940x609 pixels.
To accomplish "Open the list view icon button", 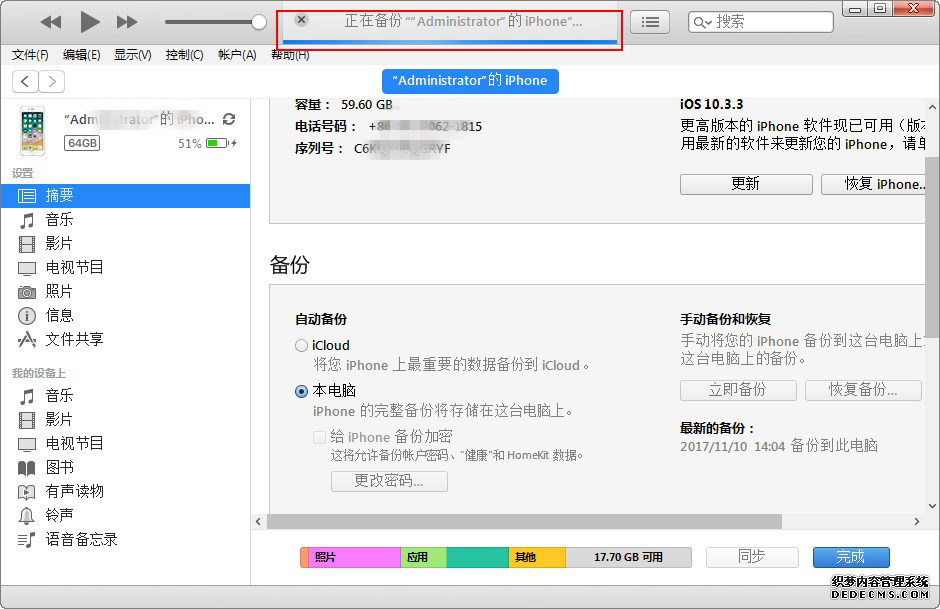I will pos(650,22).
